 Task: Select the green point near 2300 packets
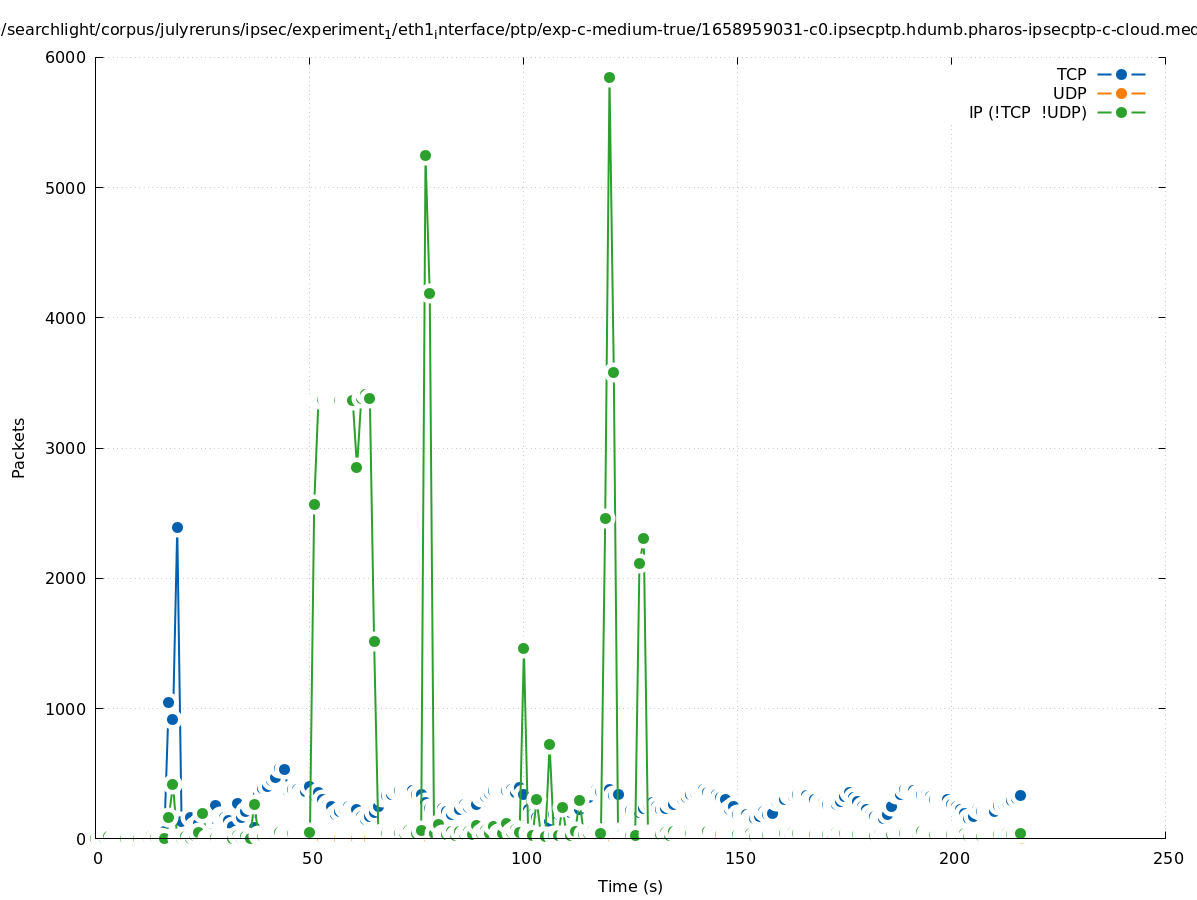tap(643, 538)
